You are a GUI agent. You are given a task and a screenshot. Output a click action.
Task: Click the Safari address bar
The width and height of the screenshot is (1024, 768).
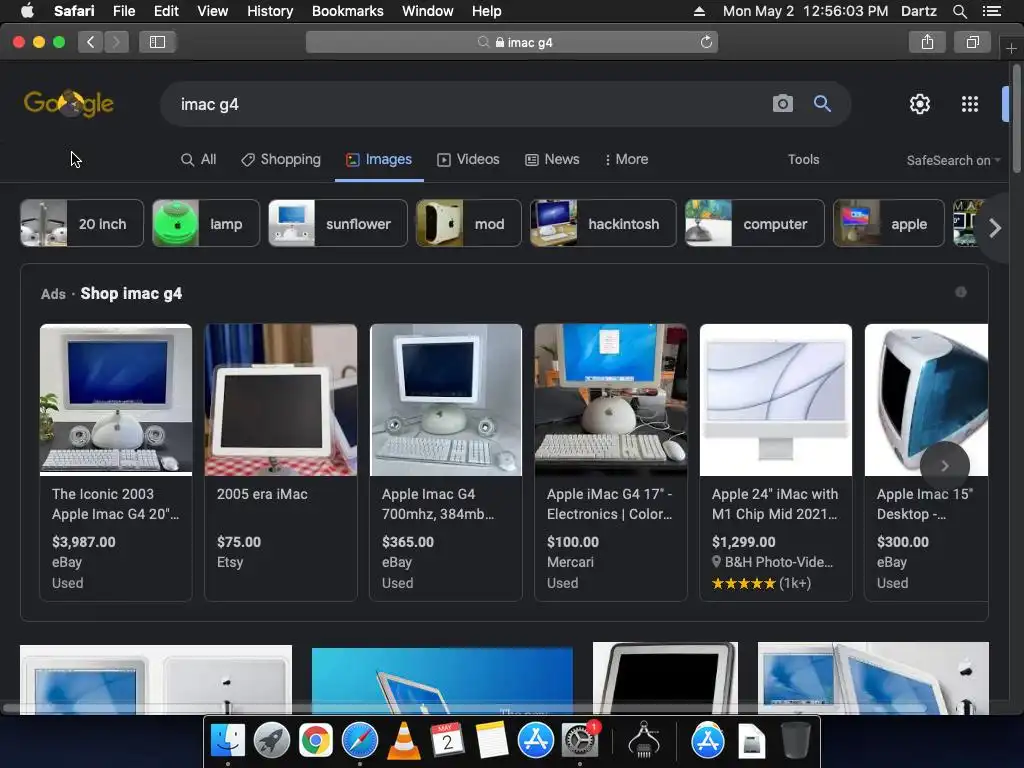511,42
